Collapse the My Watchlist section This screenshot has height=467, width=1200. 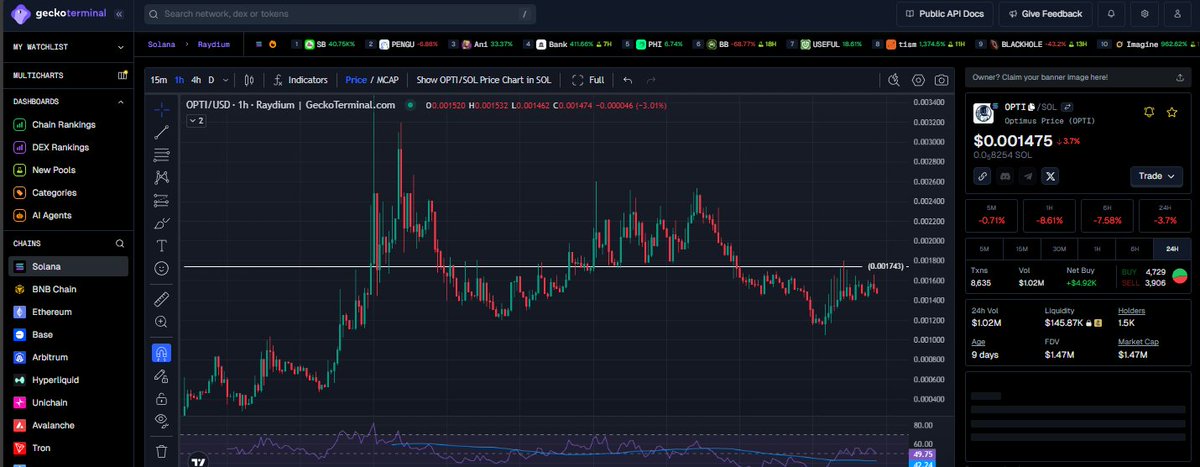pos(121,47)
